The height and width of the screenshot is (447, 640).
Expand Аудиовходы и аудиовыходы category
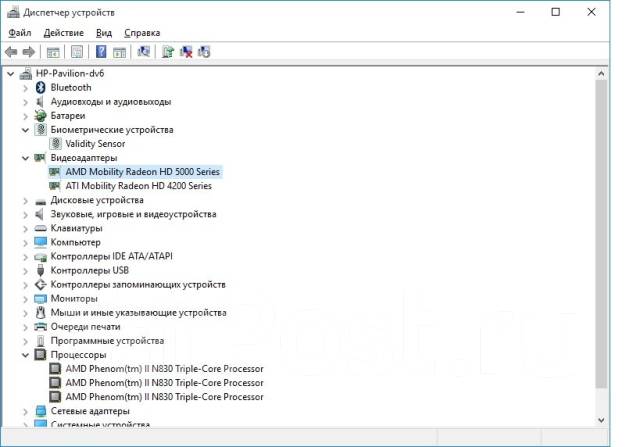pyautogui.click(x=25, y=102)
